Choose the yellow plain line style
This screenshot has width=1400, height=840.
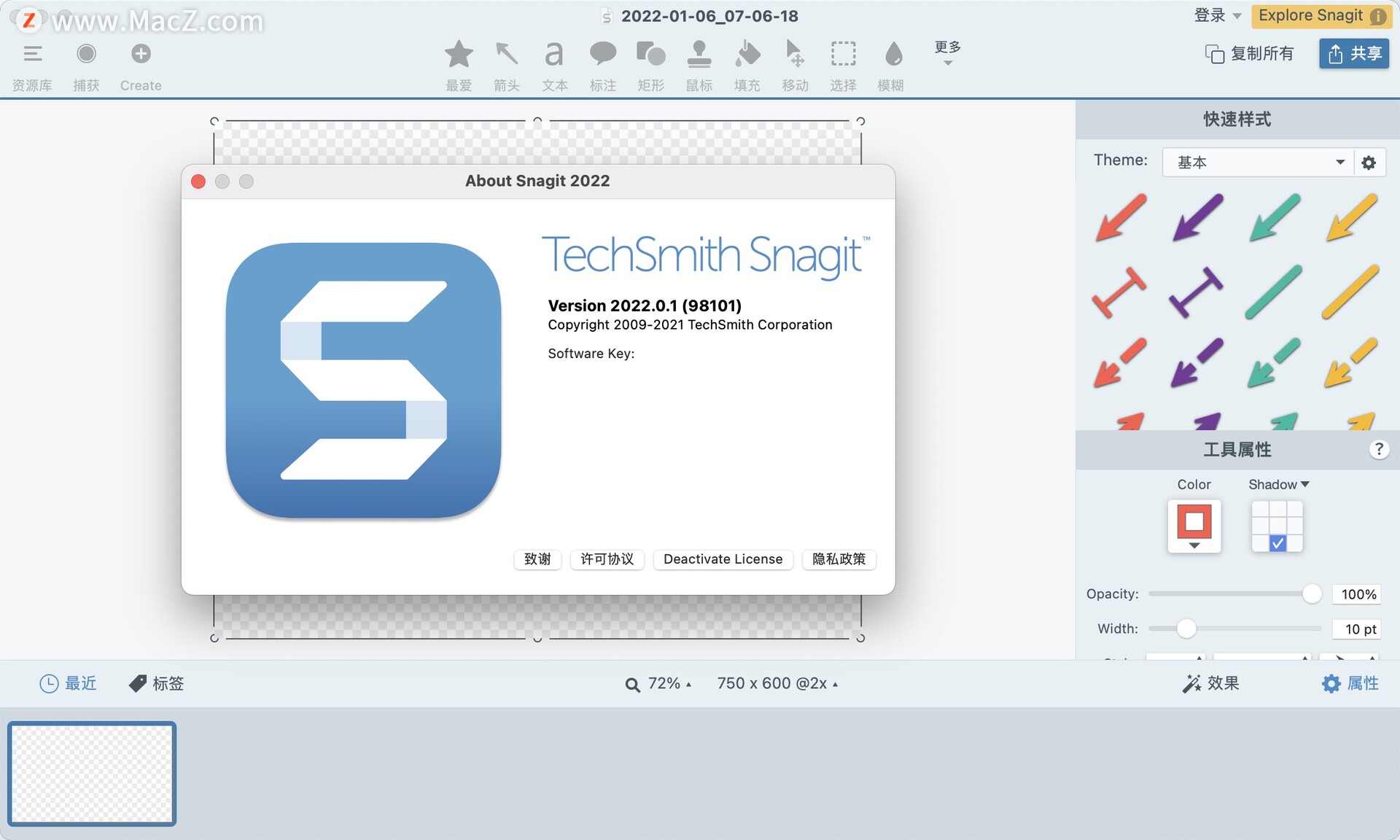click(x=1350, y=292)
